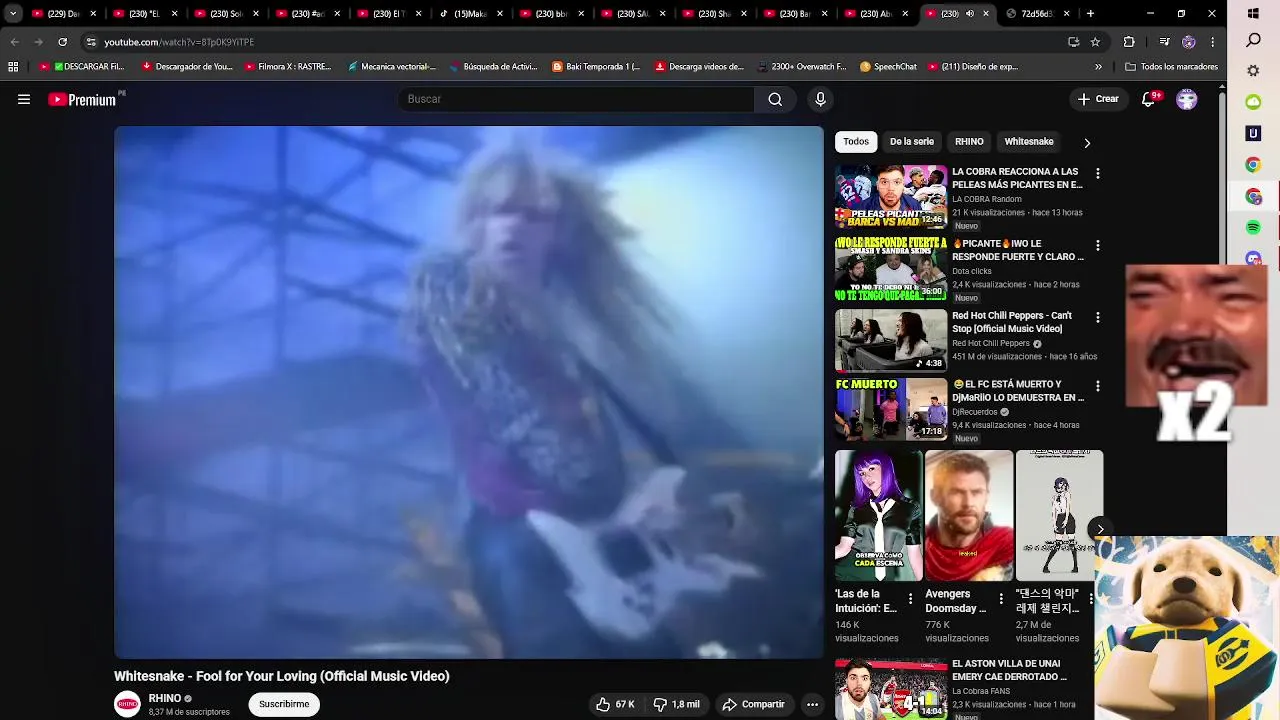The width and height of the screenshot is (1280, 720).
Task: Open more actions menu below the video
Action: 812,704
